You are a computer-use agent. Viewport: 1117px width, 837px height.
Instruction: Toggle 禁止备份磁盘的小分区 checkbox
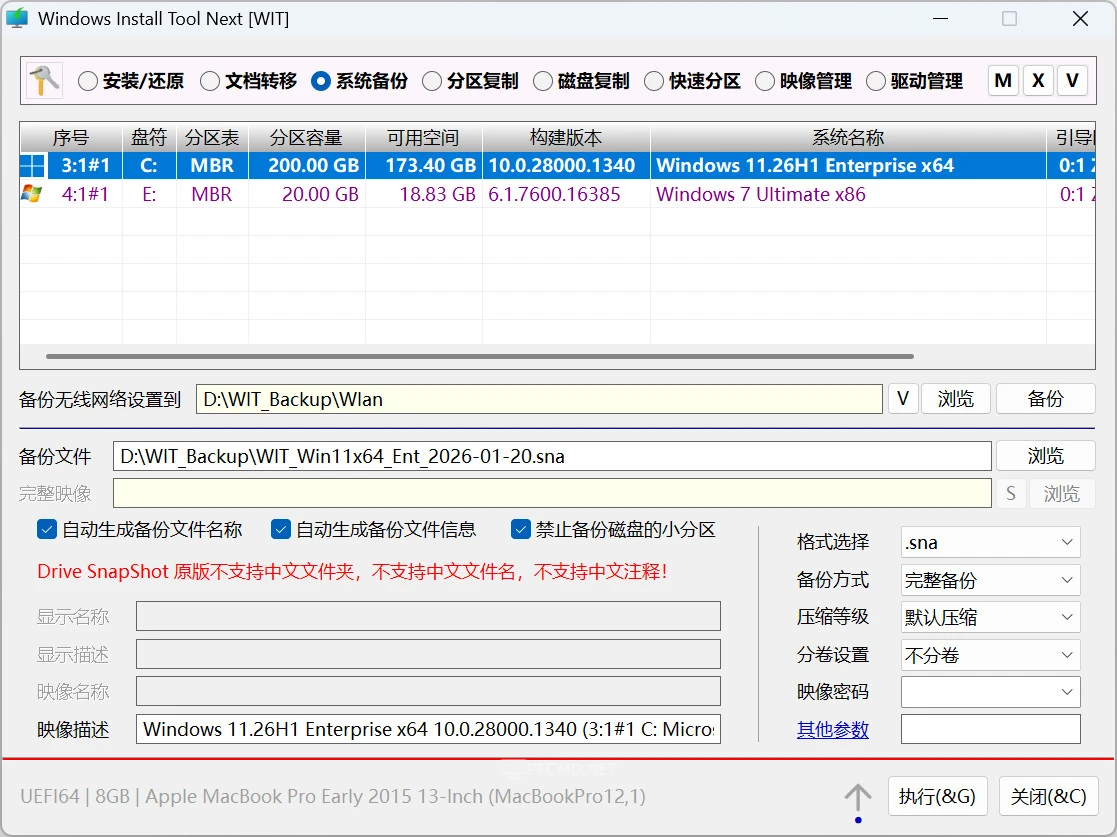click(x=521, y=530)
